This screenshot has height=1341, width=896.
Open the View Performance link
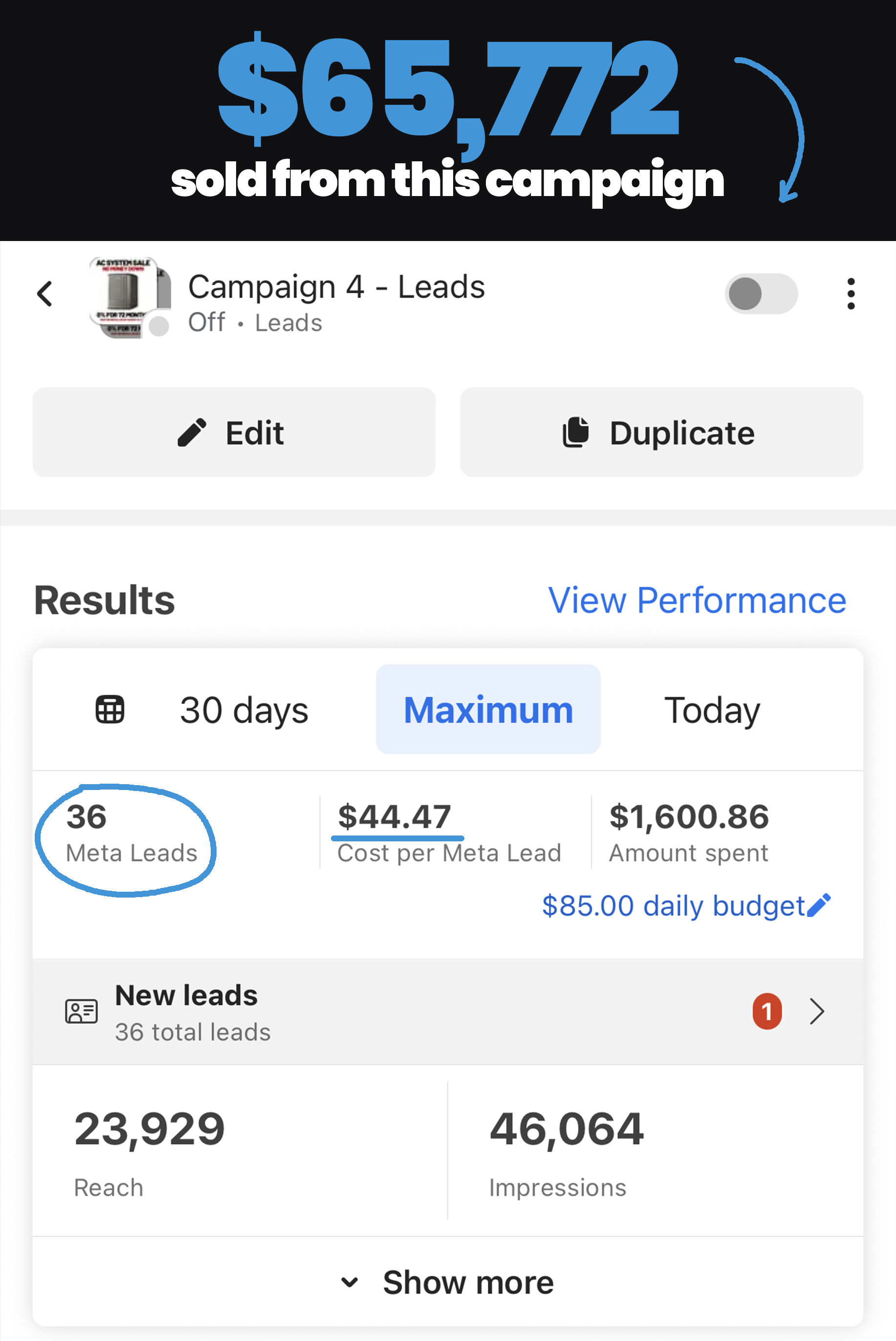(697, 600)
